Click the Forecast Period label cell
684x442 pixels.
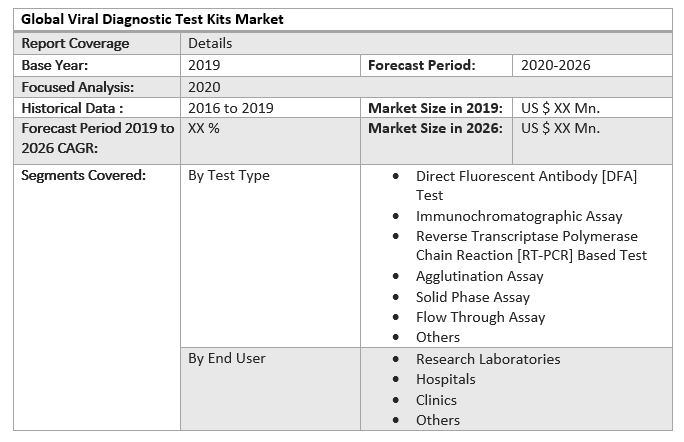click(x=422, y=65)
